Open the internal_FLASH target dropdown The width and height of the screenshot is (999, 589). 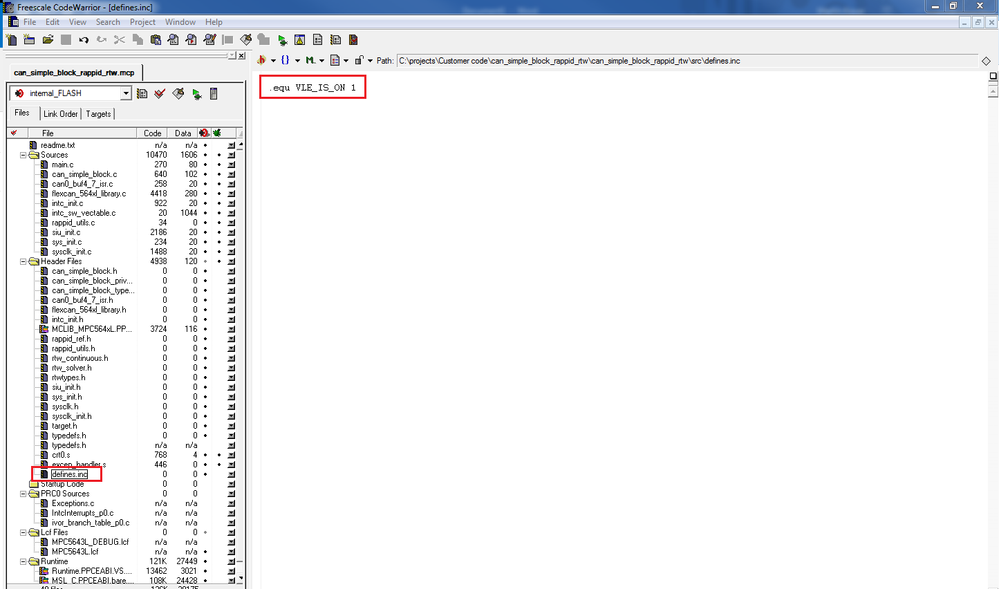point(126,93)
